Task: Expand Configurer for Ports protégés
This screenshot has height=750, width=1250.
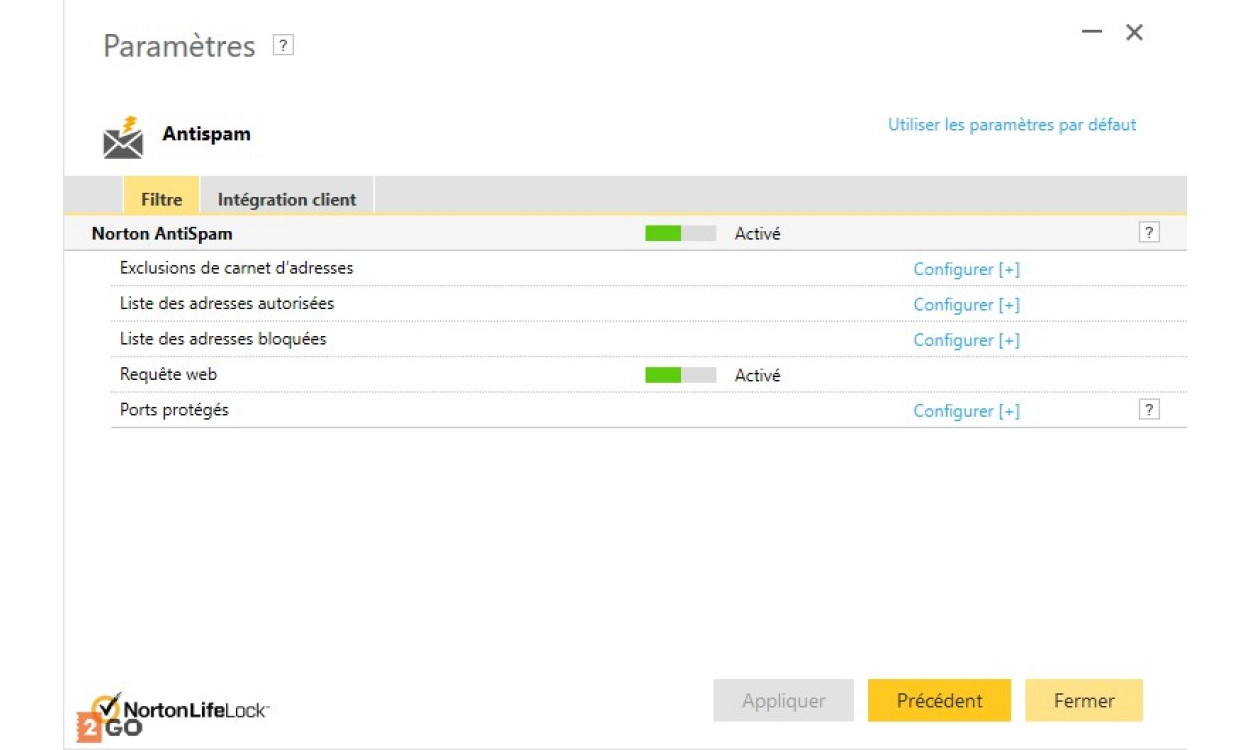Action: tap(966, 411)
